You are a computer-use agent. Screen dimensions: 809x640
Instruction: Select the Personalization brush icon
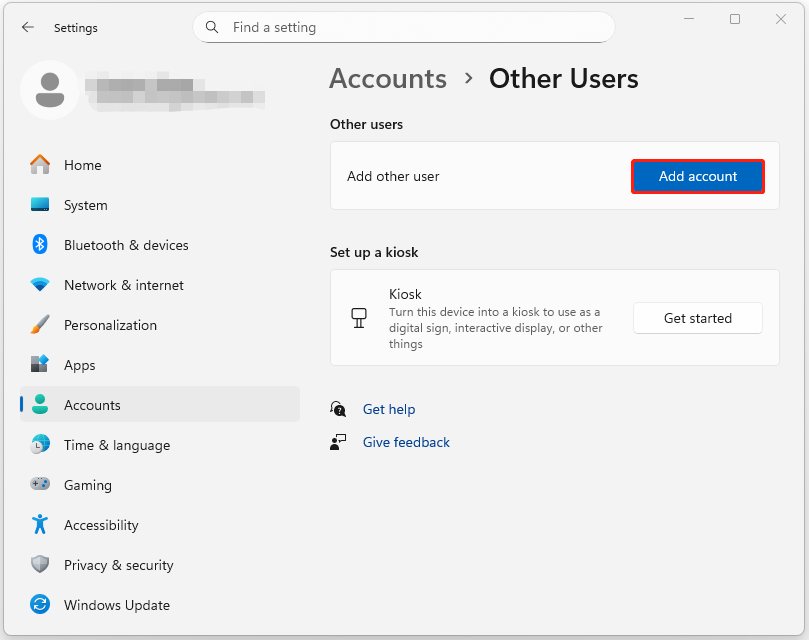(40, 325)
